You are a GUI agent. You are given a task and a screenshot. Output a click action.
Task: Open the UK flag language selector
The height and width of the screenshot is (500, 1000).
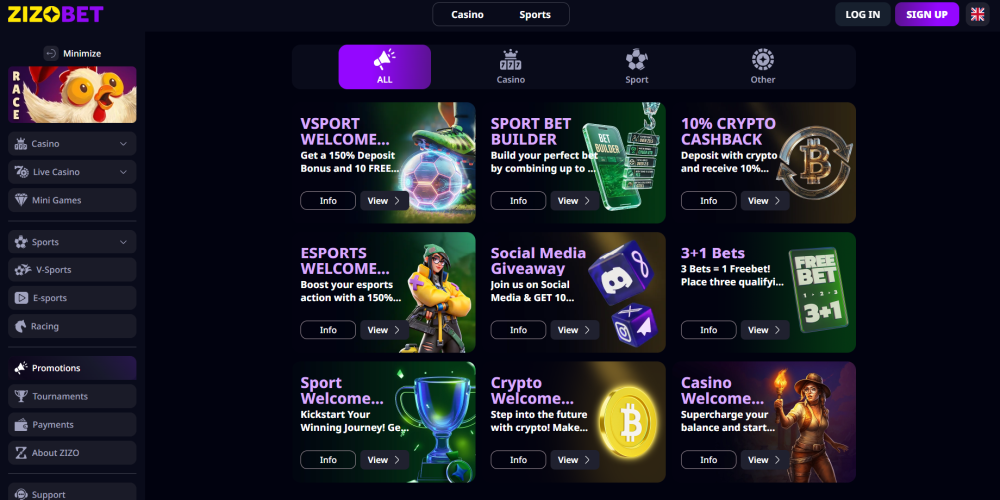coord(977,14)
